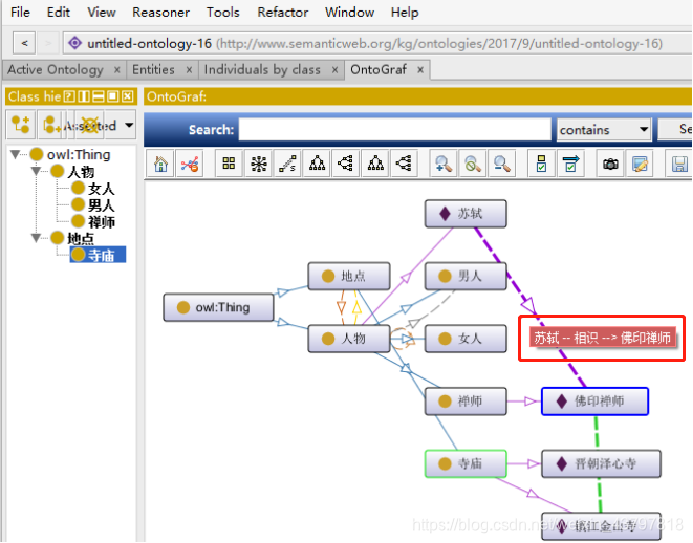This screenshot has height=543, width=693.
Task: Split Class hierarchy panel horizontally
Action: 99,96
